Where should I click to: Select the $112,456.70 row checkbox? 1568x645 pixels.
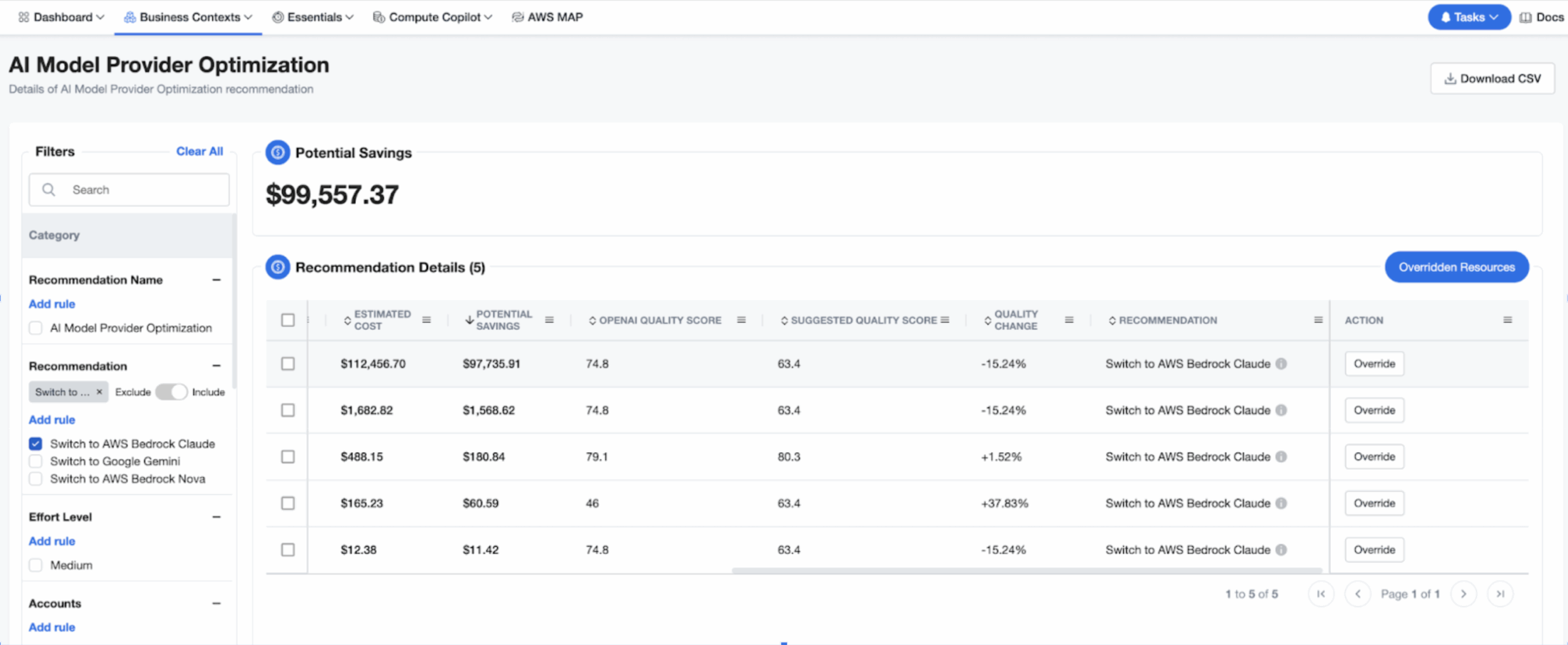click(x=288, y=364)
